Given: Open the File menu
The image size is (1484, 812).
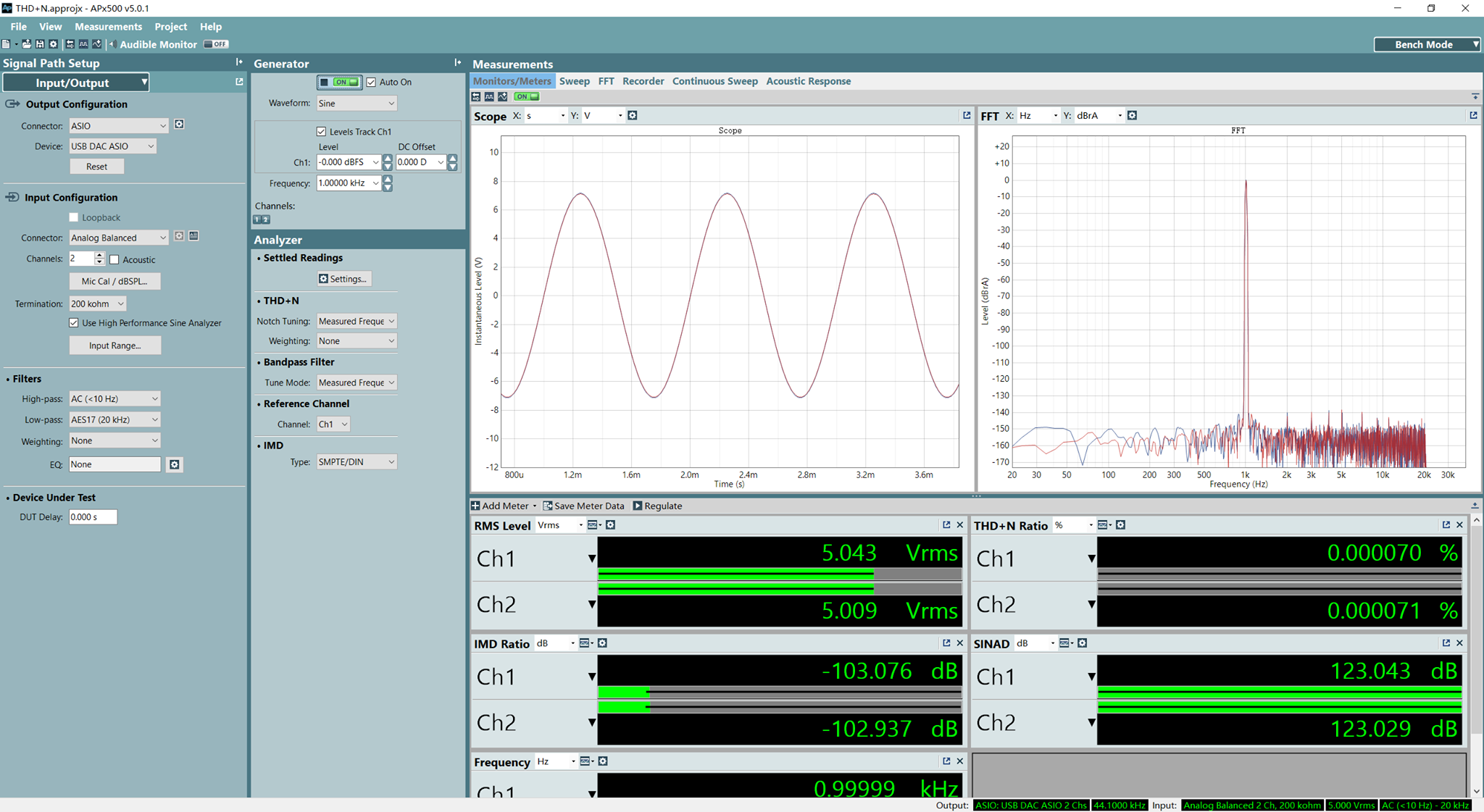Looking at the screenshot, I should [19, 26].
